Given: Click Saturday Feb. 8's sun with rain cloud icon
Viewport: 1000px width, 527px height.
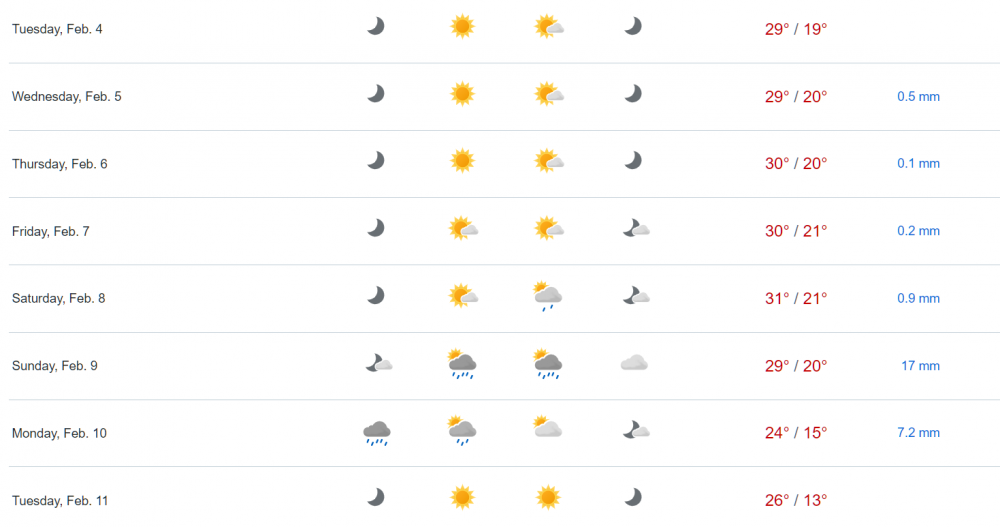Looking at the screenshot, I should (x=548, y=296).
